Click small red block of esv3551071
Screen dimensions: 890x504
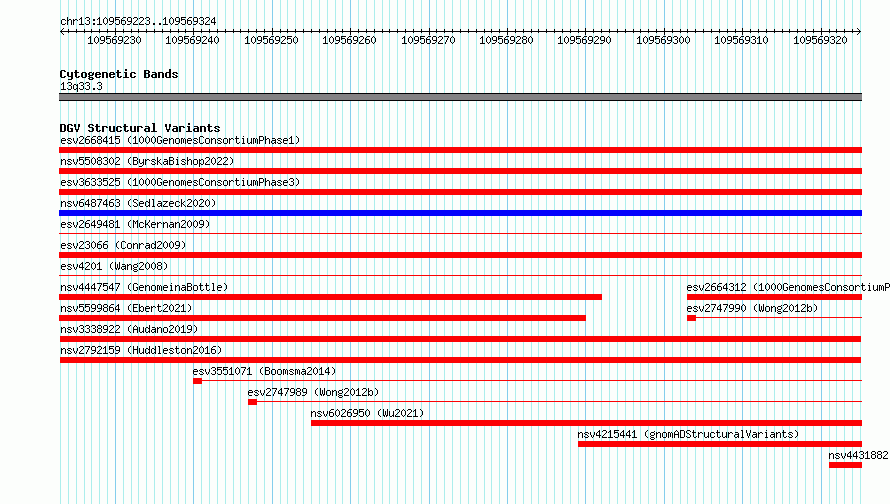(x=198, y=381)
